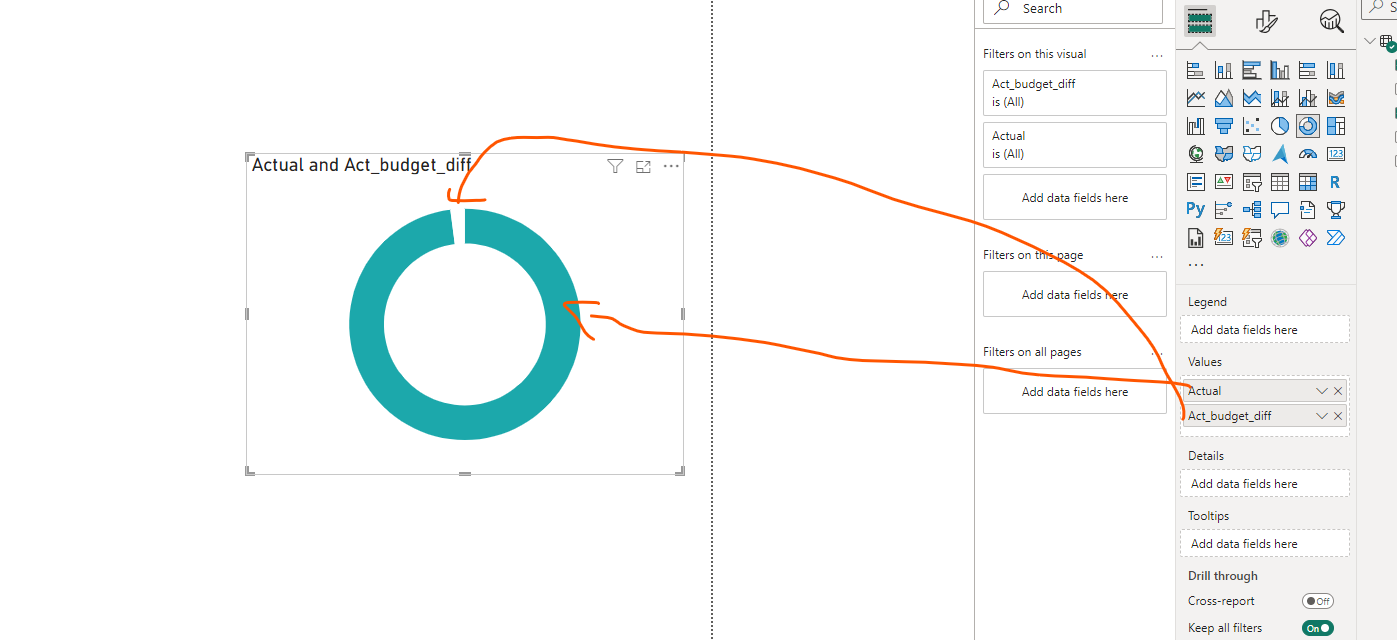Select the Azure map arrow visual
1397x640 pixels.
point(1279,154)
